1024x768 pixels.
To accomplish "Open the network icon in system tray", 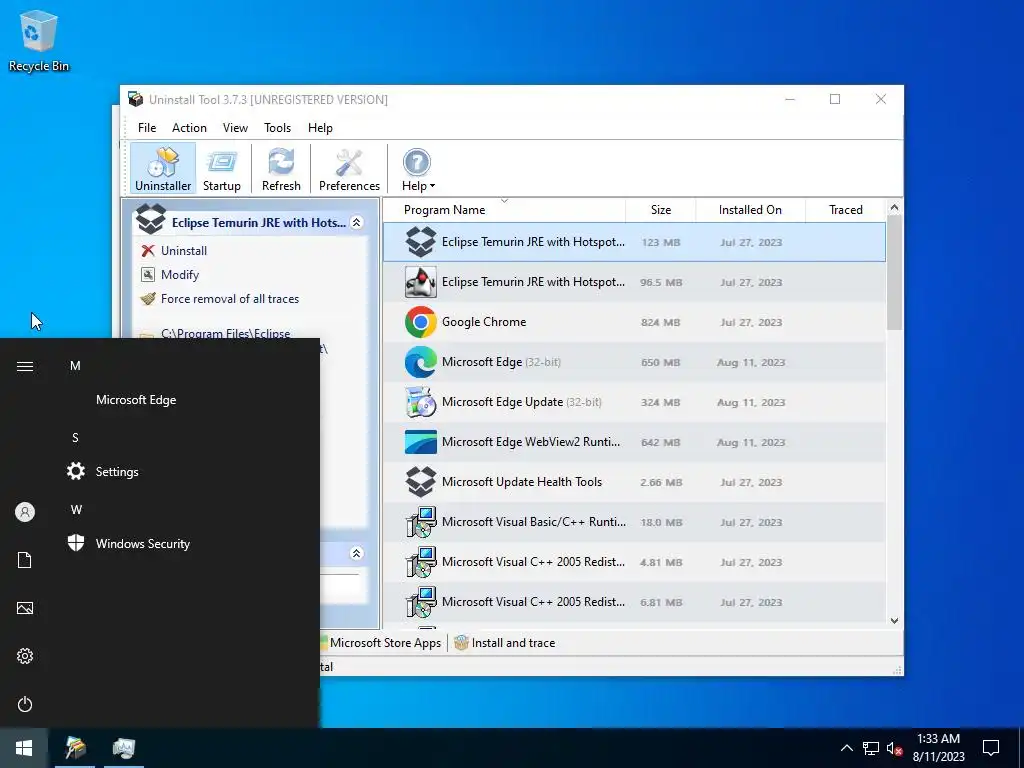I will pyautogui.click(x=871, y=748).
